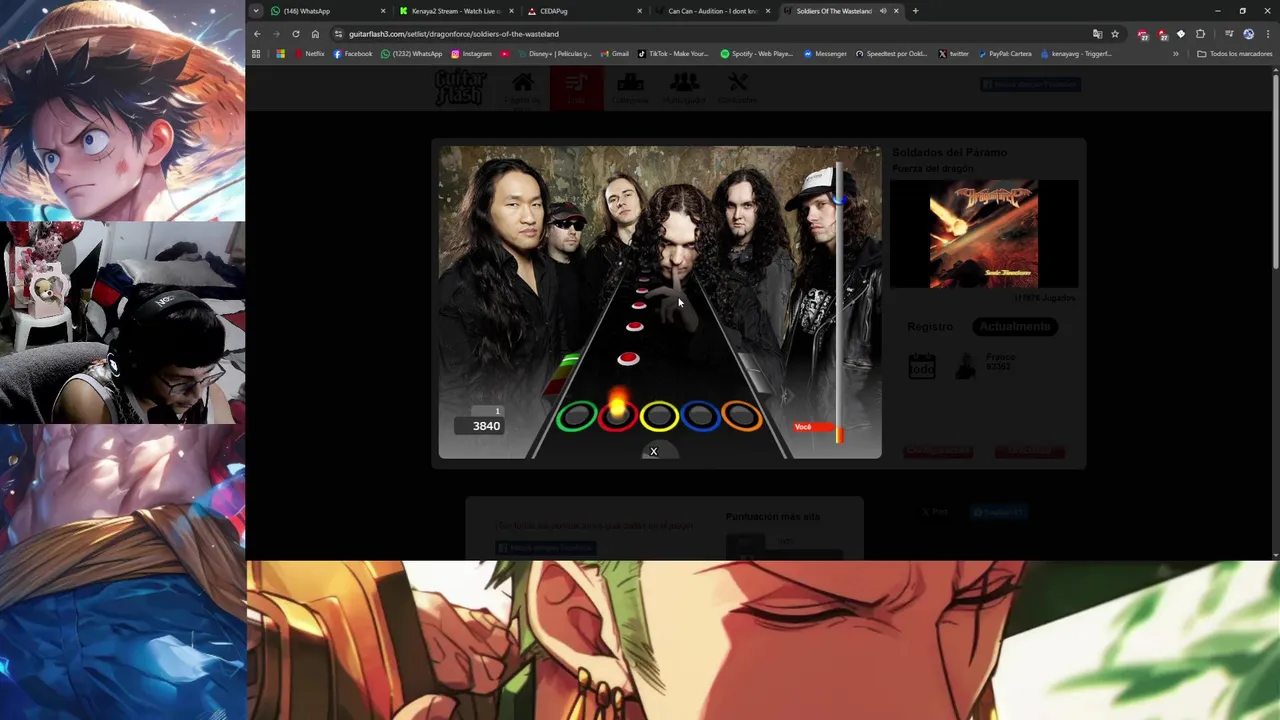1280x720 pixels.
Task: Close the CEDAPug tab
Action: (x=639, y=11)
